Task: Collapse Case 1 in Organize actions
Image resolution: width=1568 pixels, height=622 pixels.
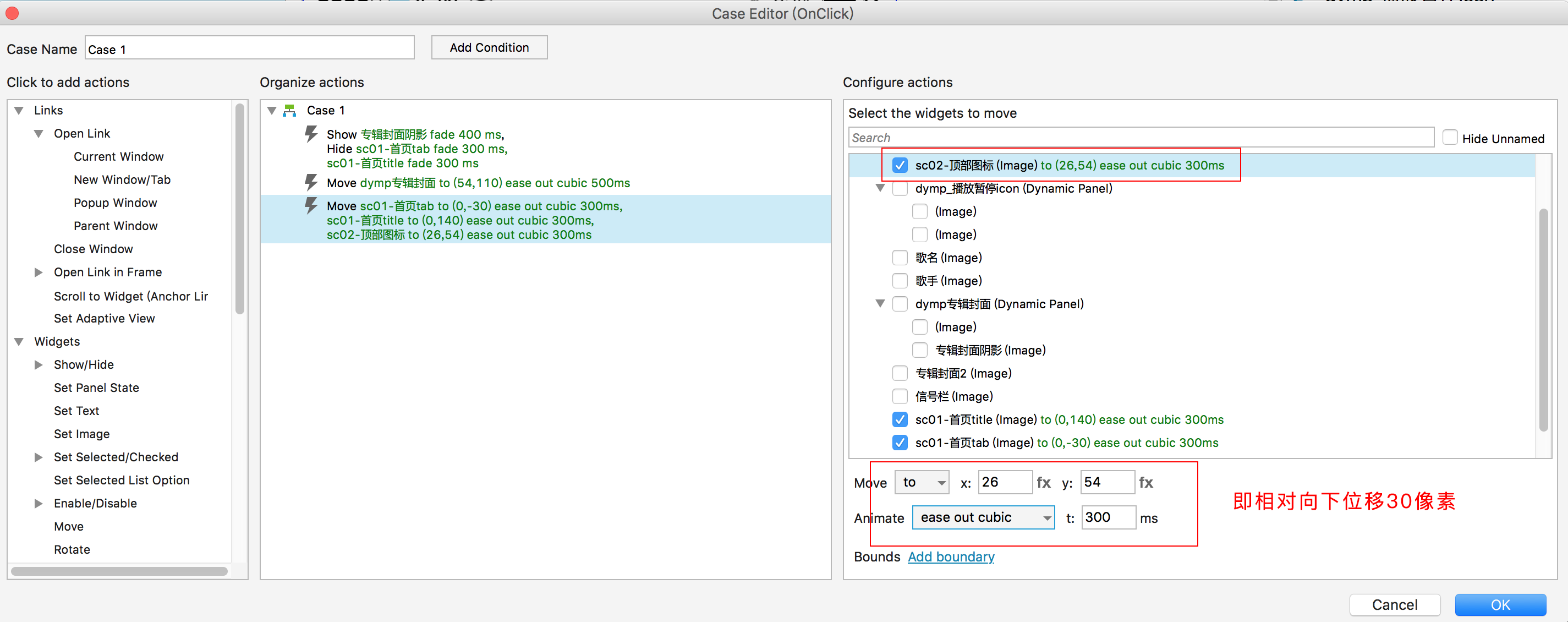Action: click(x=271, y=110)
